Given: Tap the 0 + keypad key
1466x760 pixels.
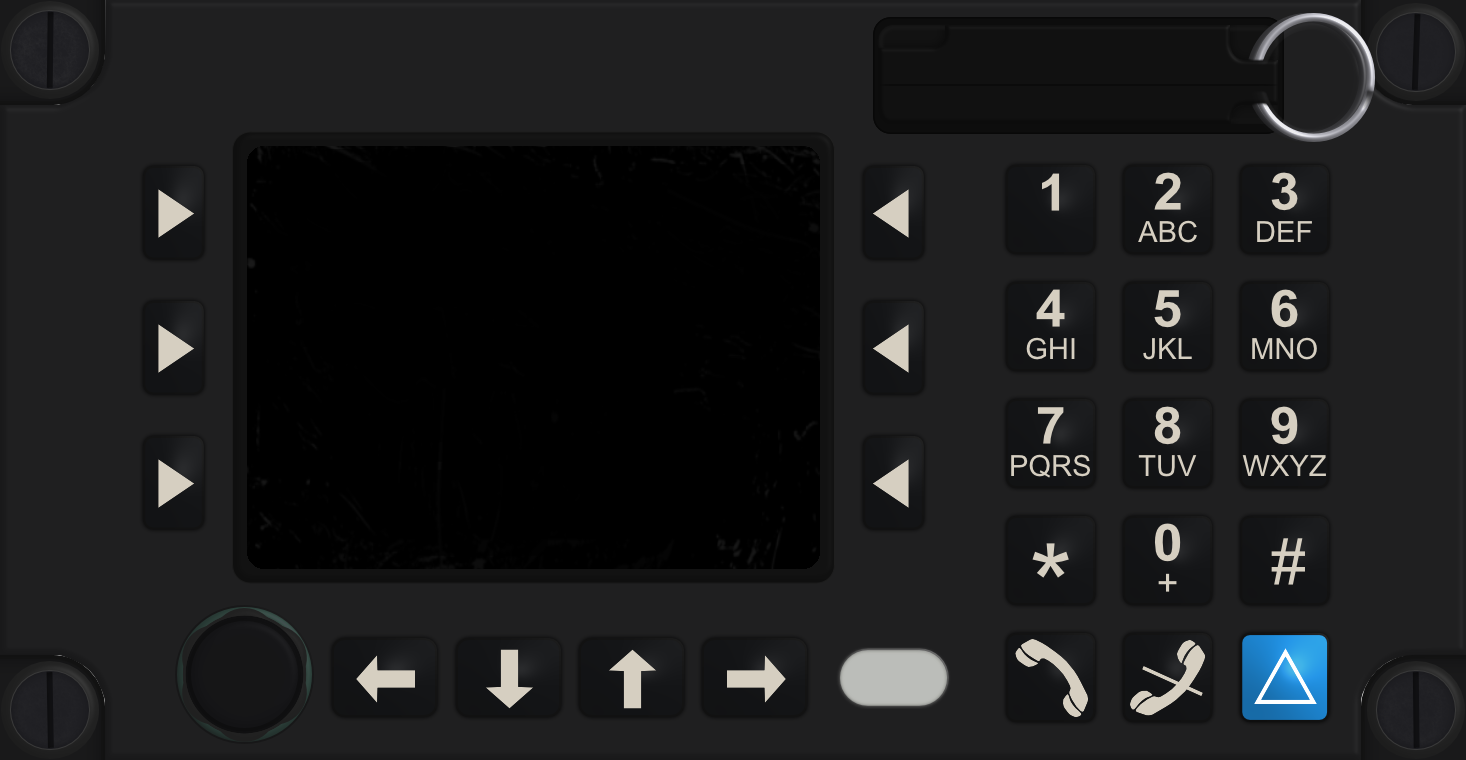Looking at the screenshot, I should [x=1167, y=560].
